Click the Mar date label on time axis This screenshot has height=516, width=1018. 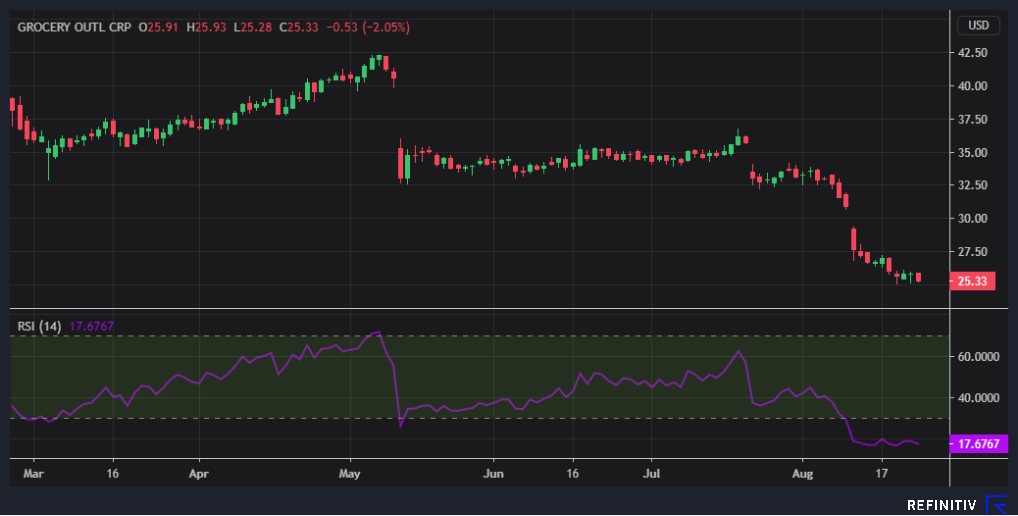(33, 473)
